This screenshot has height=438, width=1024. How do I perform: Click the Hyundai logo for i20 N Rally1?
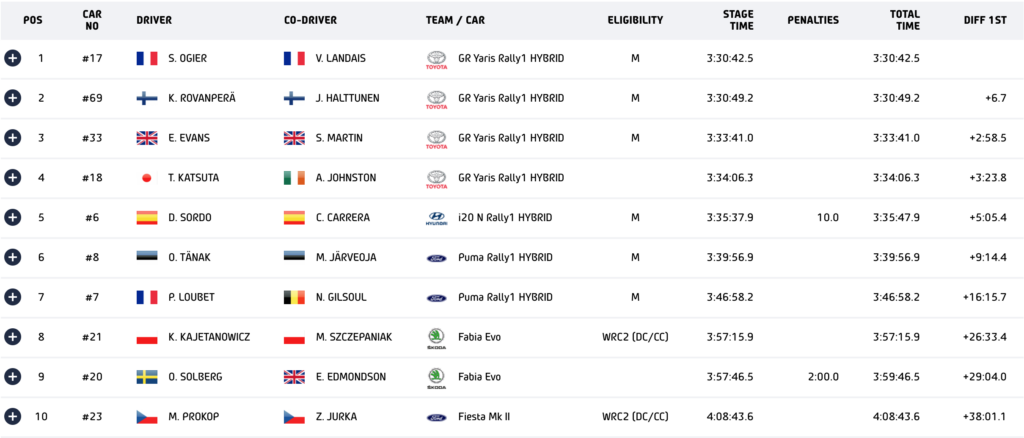(436, 218)
